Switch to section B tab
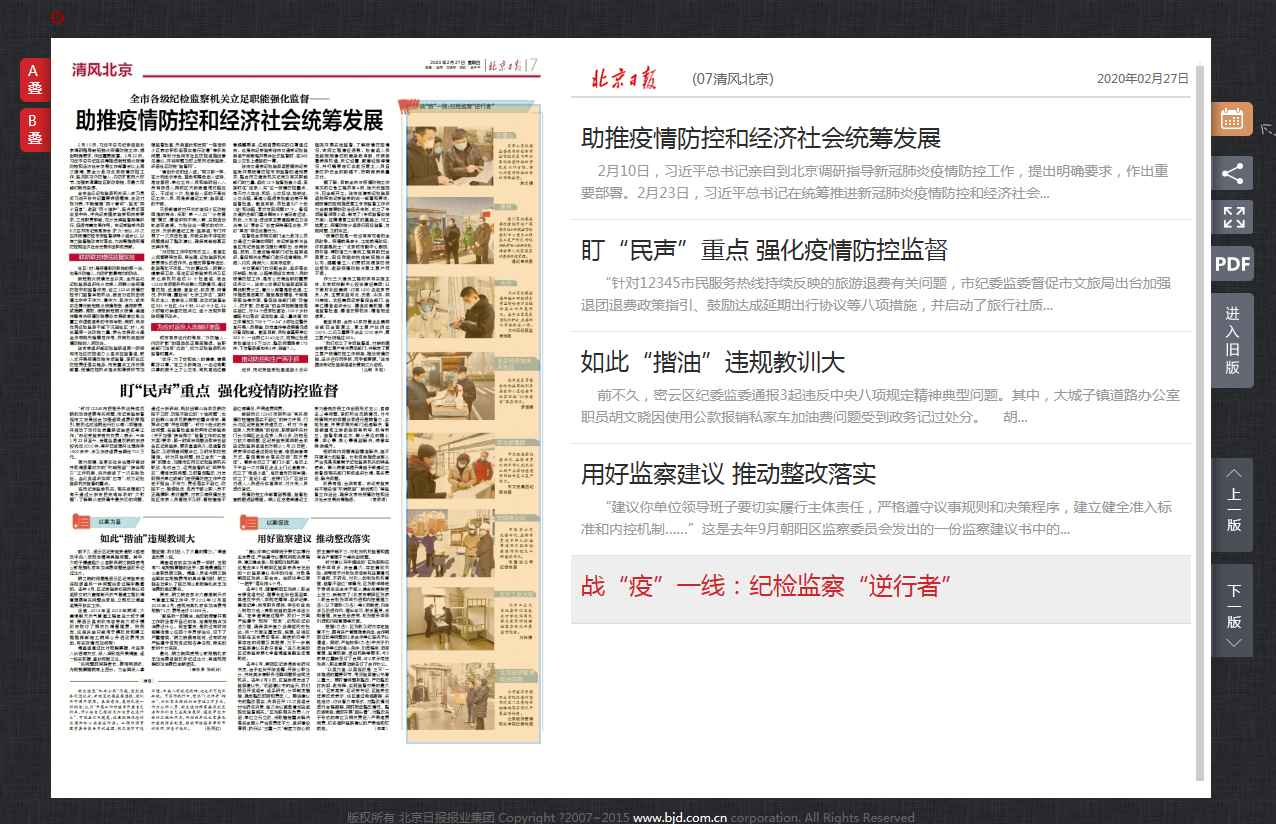Screen dimensions: 1276x824 (34, 130)
